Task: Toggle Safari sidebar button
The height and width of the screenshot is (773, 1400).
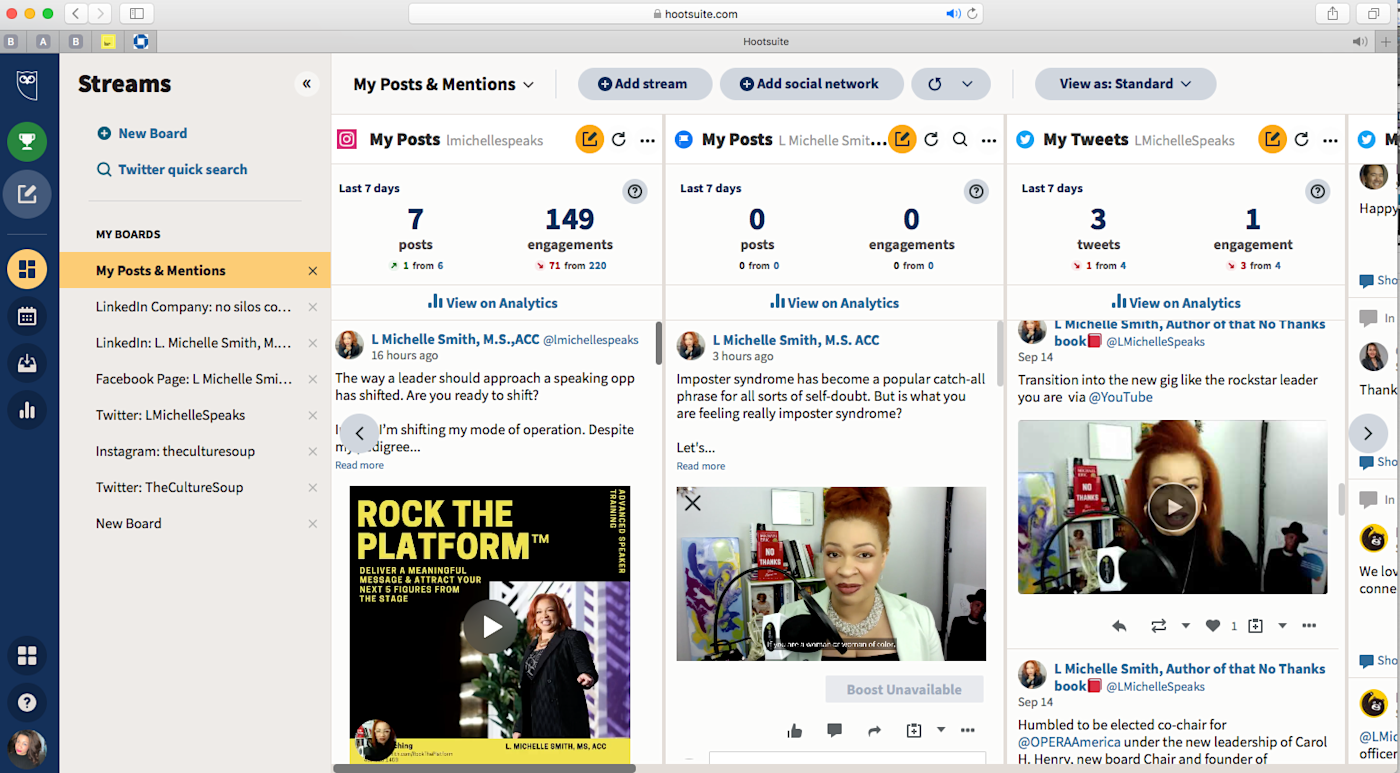Action: pyautogui.click(x=136, y=14)
